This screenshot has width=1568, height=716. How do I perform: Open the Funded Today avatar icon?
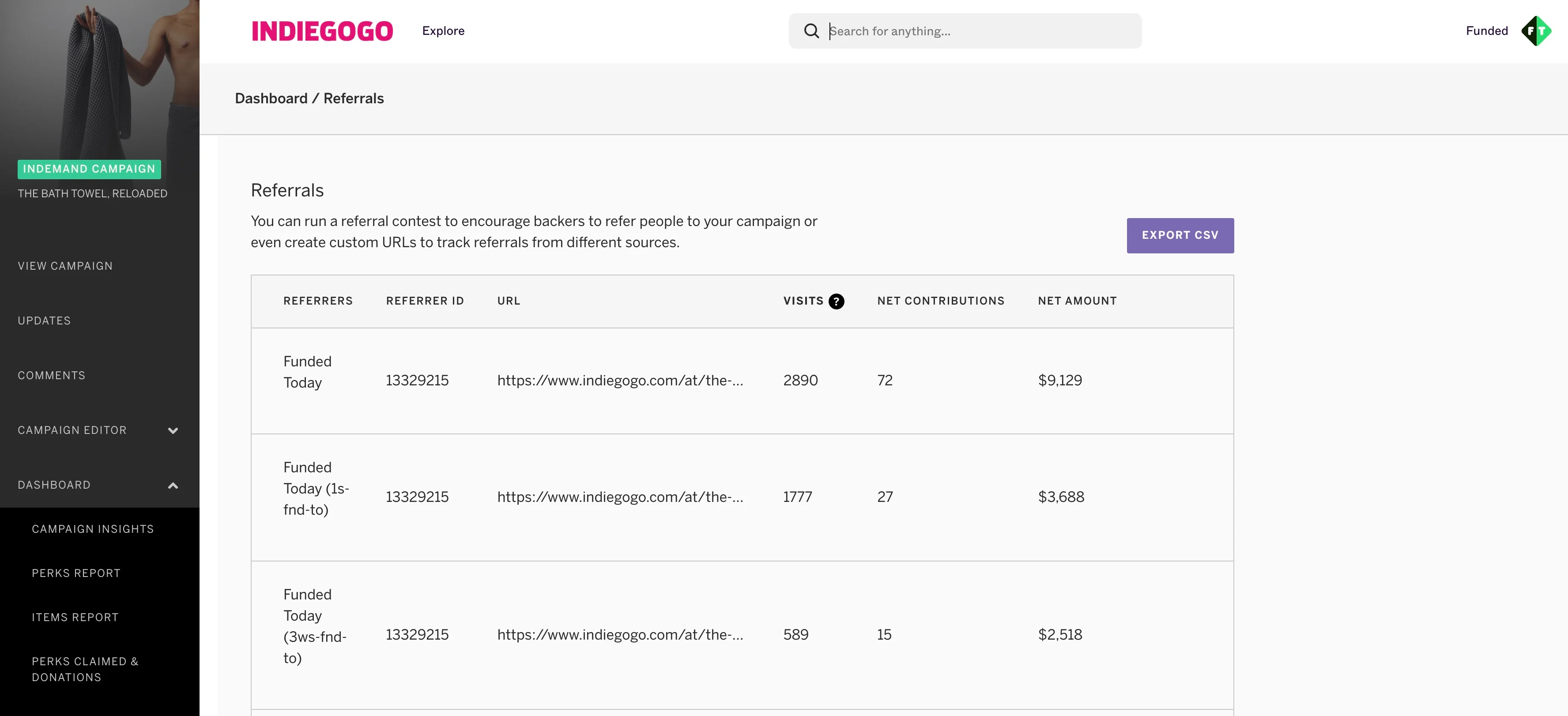[1536, 31]
